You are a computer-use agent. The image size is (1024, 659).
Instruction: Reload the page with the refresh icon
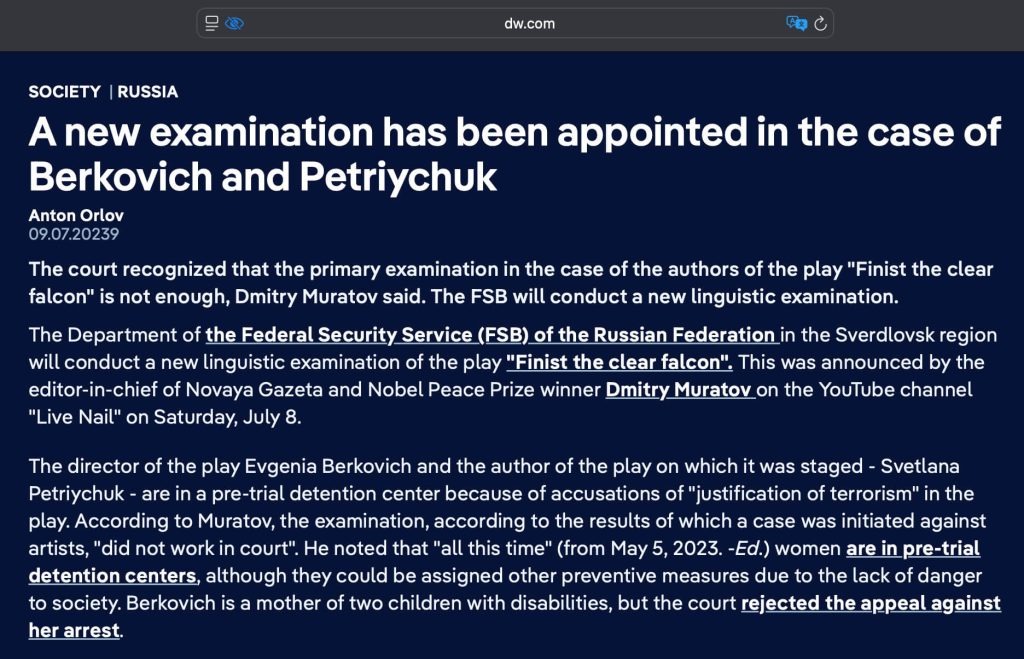point(820,24)
